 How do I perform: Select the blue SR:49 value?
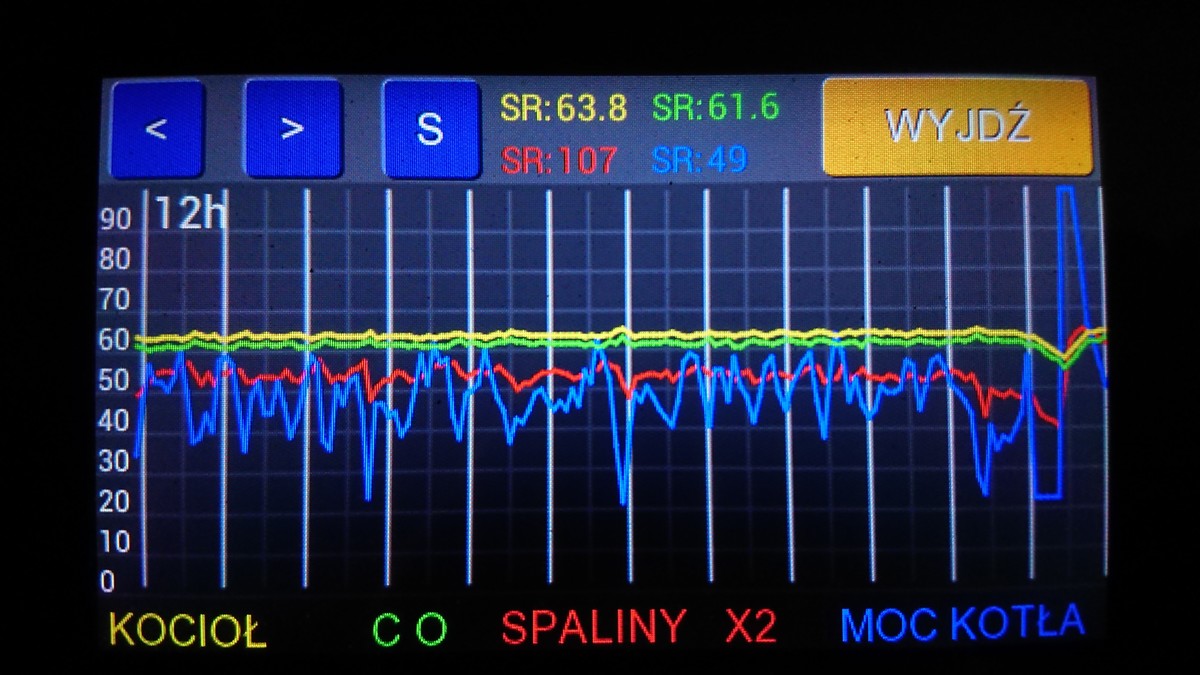click(x=701, y=159)
